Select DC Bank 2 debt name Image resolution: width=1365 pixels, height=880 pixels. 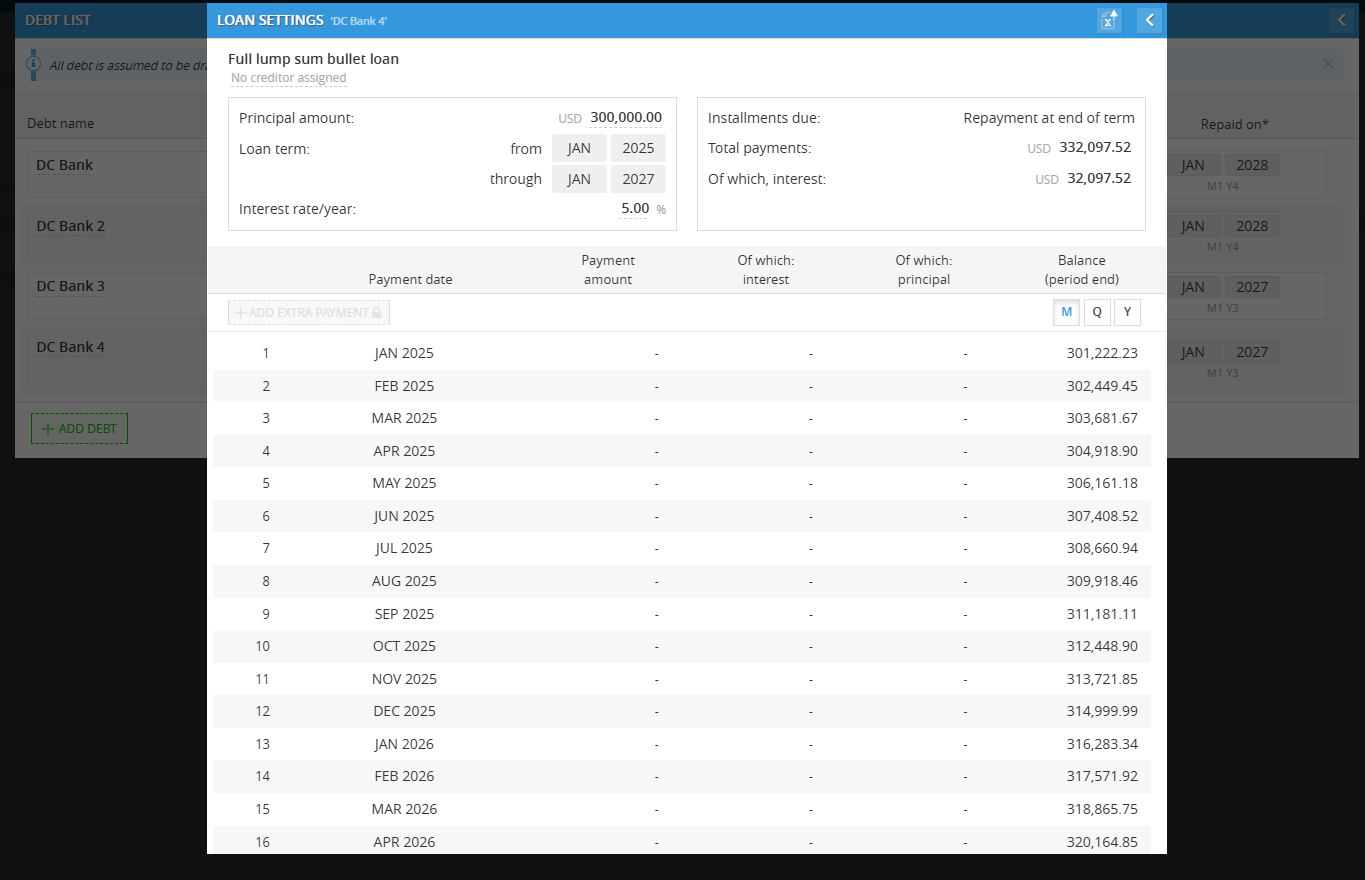pos(70,226)
